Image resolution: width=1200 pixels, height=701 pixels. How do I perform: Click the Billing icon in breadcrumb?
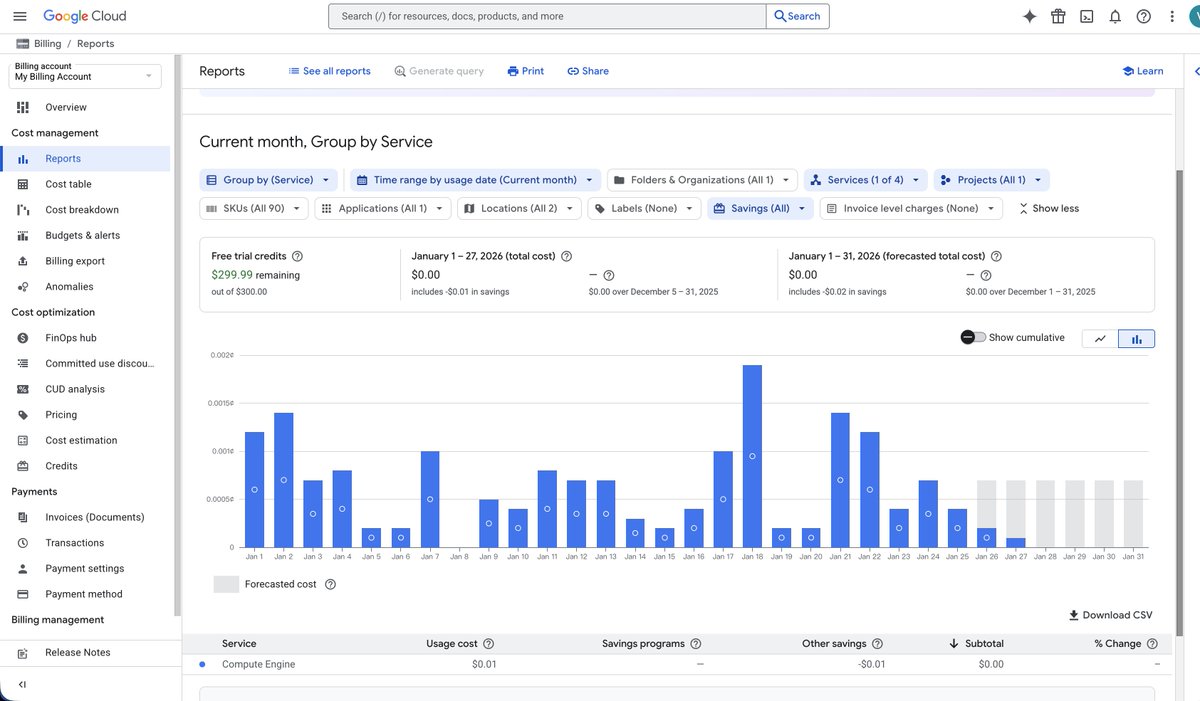[23, 44]
